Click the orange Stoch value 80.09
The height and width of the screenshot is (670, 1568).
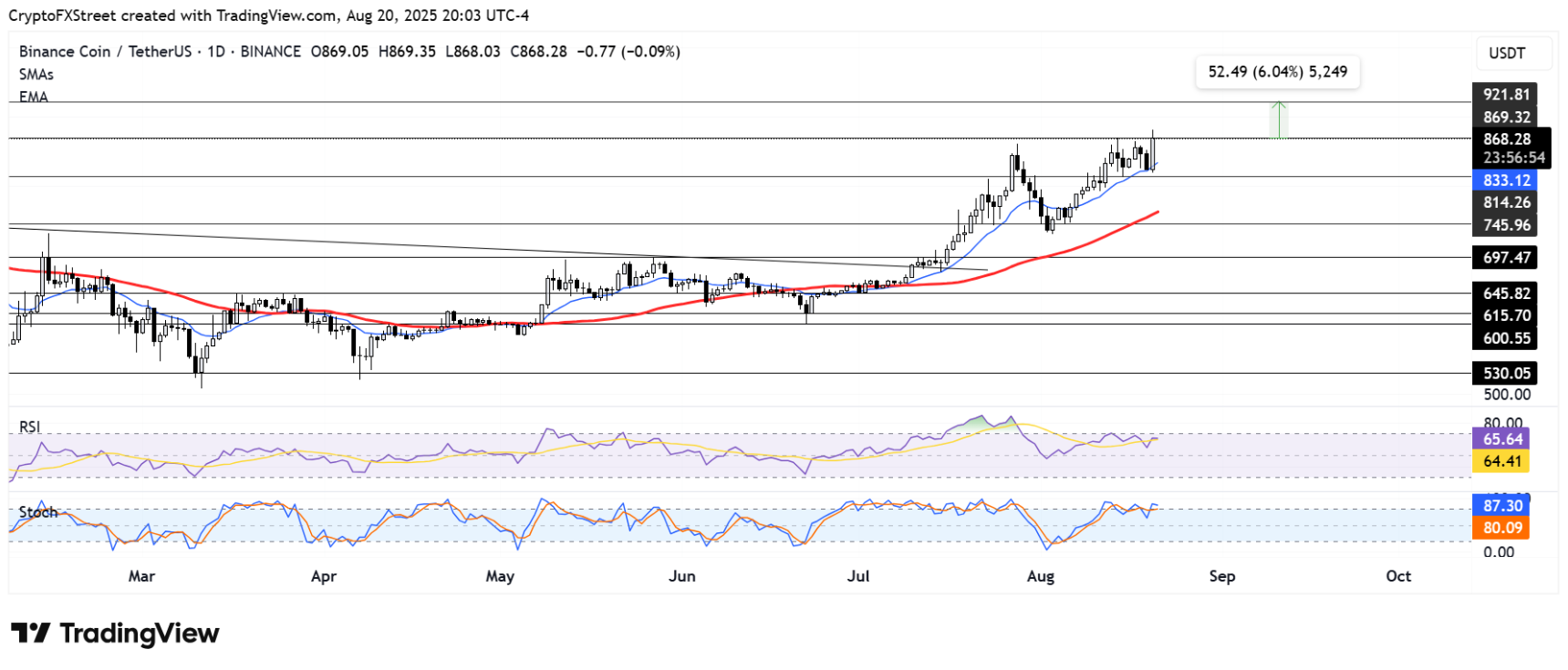[1502, 528]
